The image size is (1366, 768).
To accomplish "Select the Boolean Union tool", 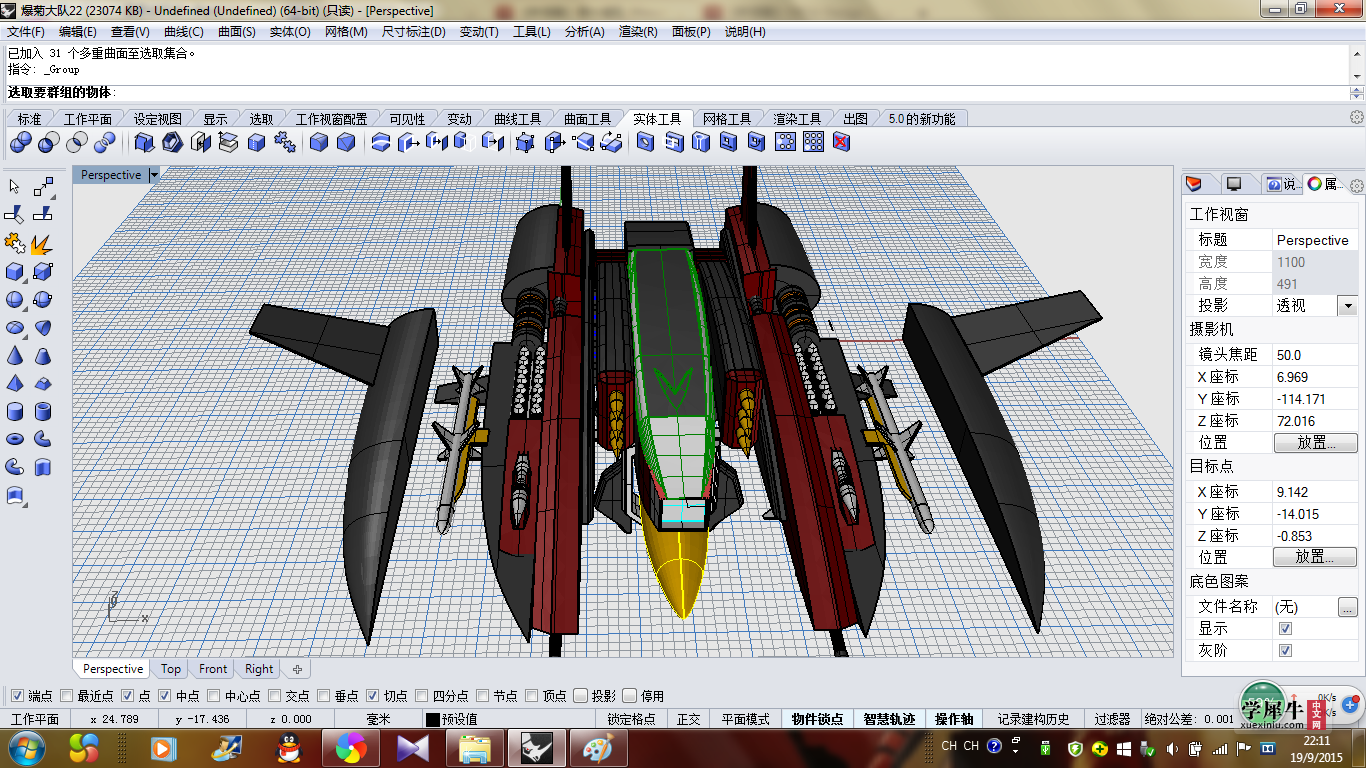I will (20, 143).
